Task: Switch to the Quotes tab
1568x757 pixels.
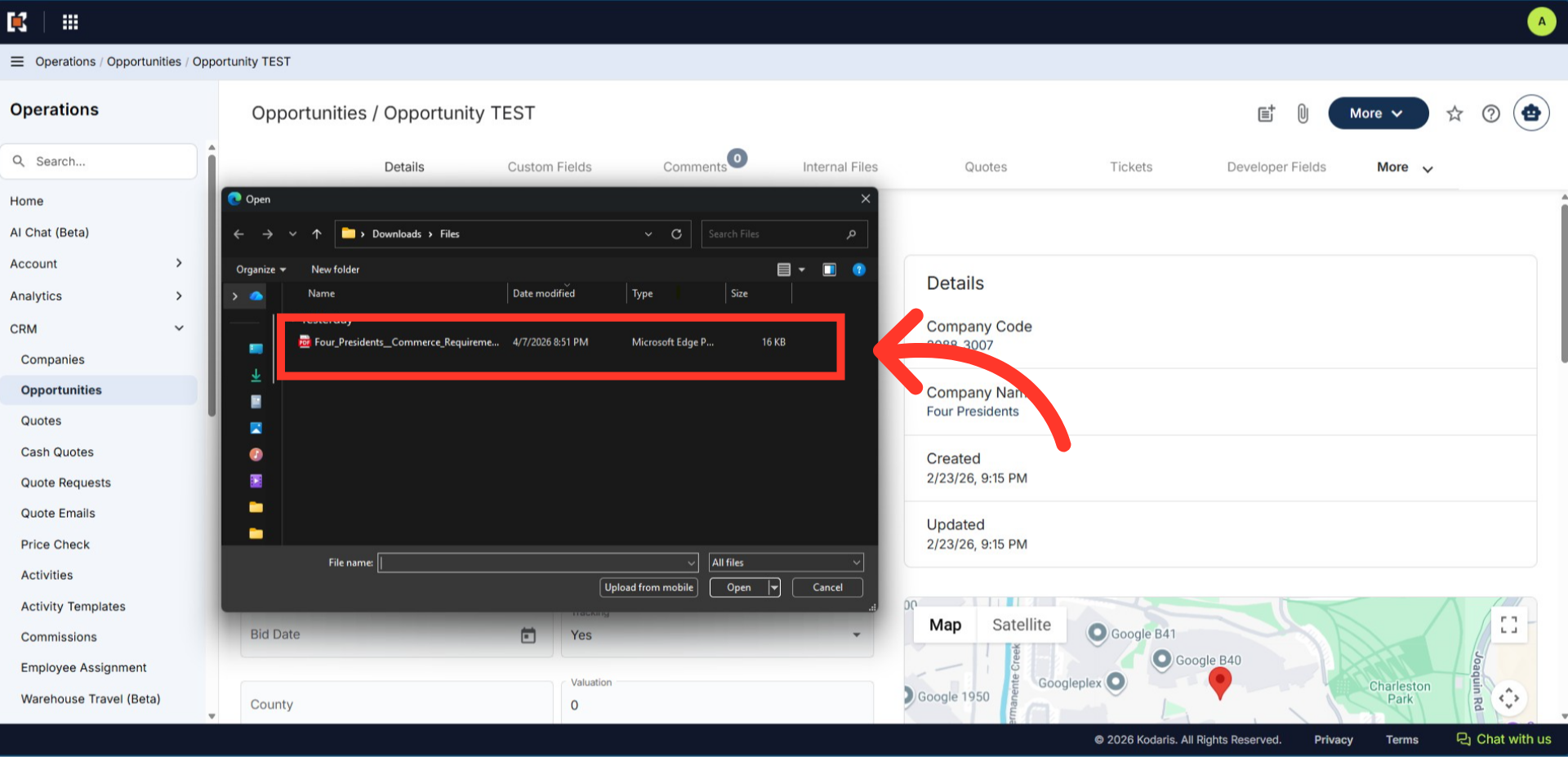Action: pyautogui.click(x=986, y=167)
